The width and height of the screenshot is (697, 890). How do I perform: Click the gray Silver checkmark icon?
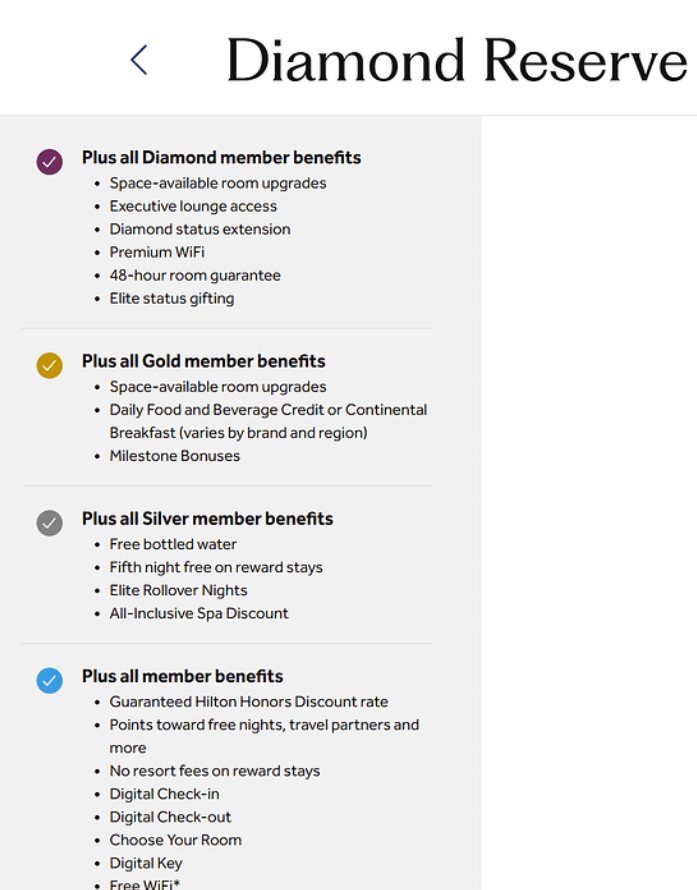coord(50,522)
